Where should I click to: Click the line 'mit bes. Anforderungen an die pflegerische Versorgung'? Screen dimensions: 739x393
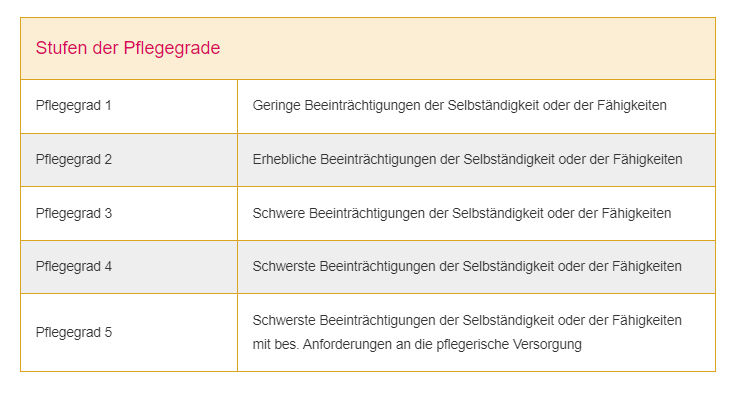tap(417, 344)
